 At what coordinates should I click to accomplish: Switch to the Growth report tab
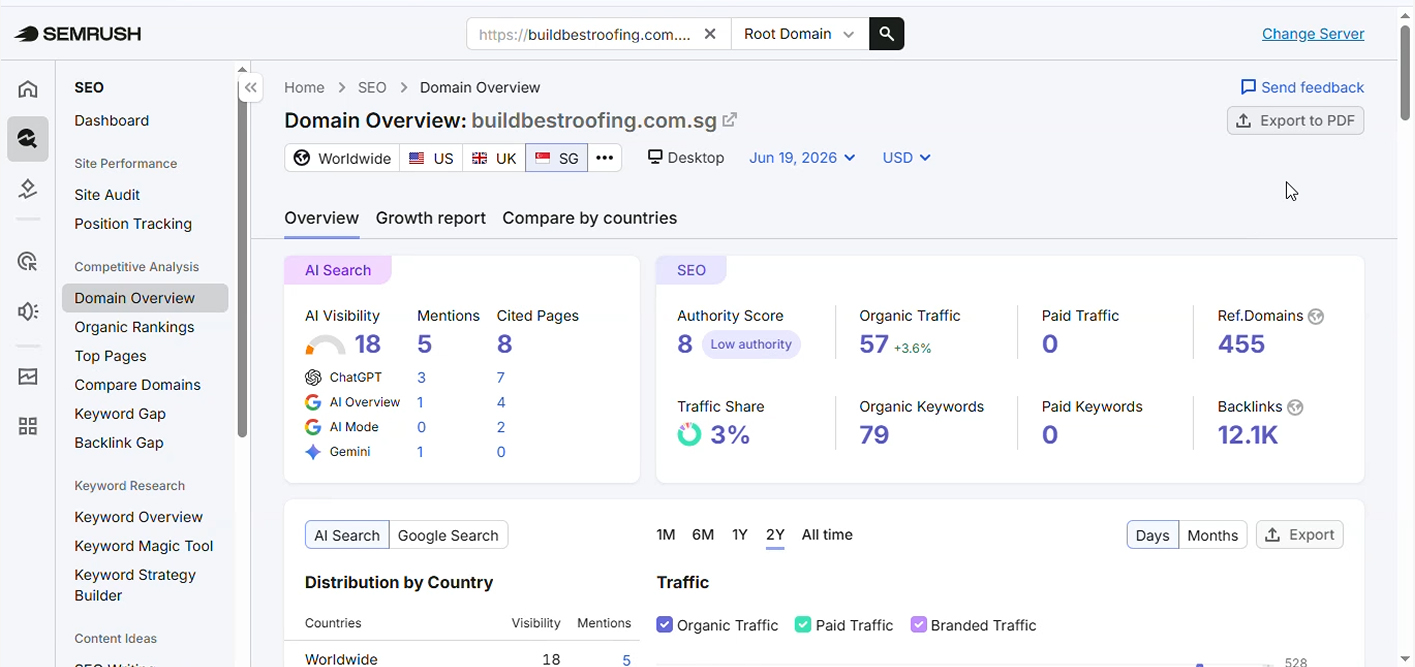coord(431,218)
